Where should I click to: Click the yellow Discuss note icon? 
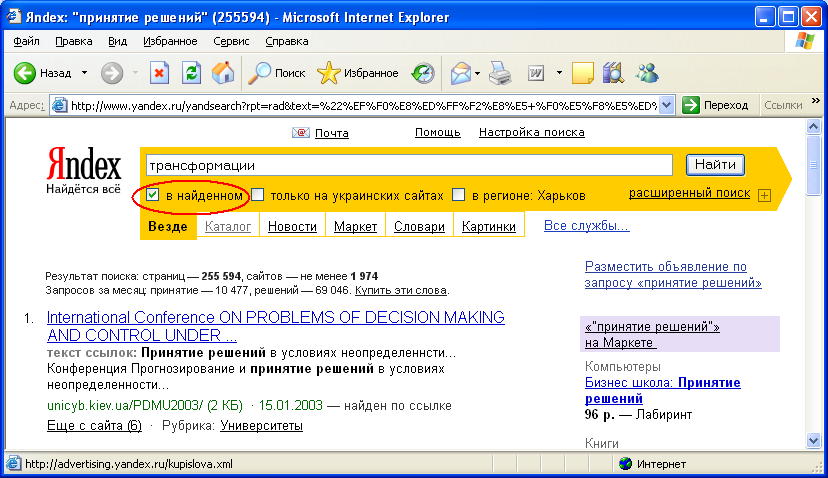click(x=582, y=73)
